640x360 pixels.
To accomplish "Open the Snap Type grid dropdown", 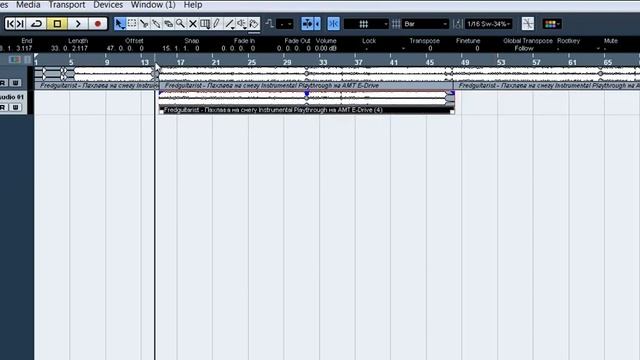I will pyautogui.click(x=366, y=24).
